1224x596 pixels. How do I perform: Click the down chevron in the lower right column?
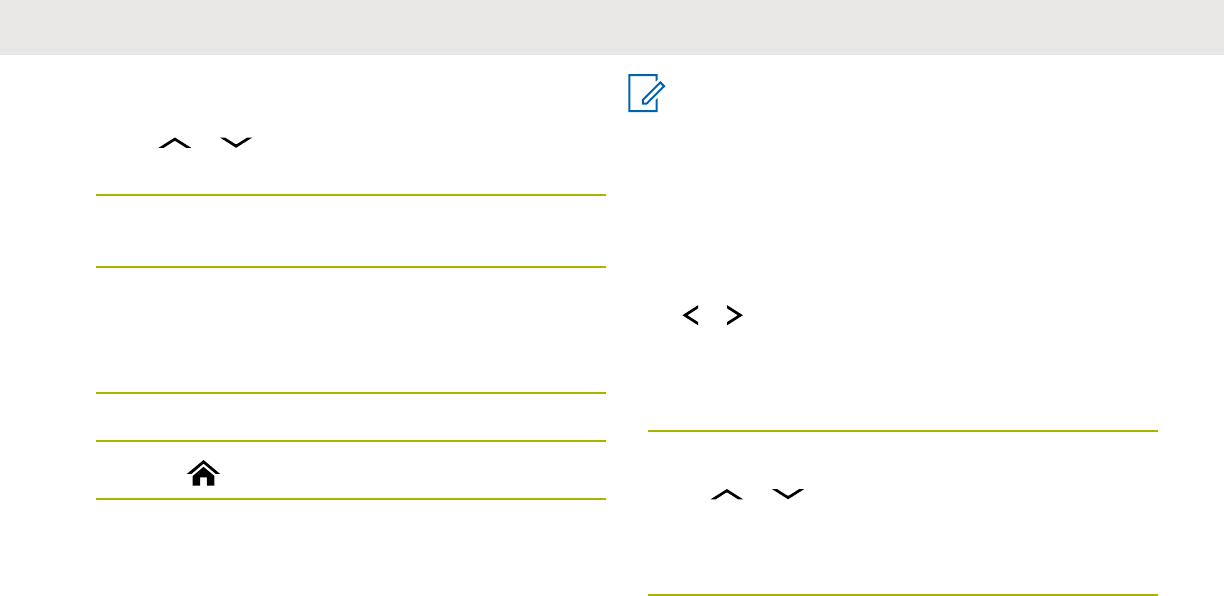pyautogui.click(x=788, y=494)
